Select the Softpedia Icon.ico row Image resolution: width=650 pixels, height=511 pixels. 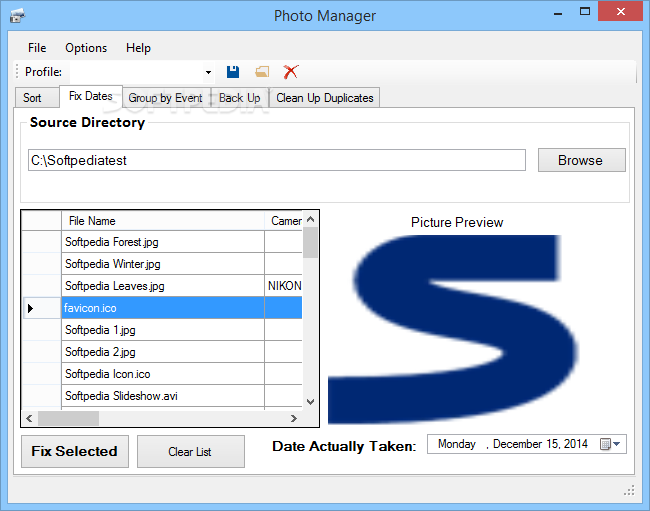(x=162, y=373)
